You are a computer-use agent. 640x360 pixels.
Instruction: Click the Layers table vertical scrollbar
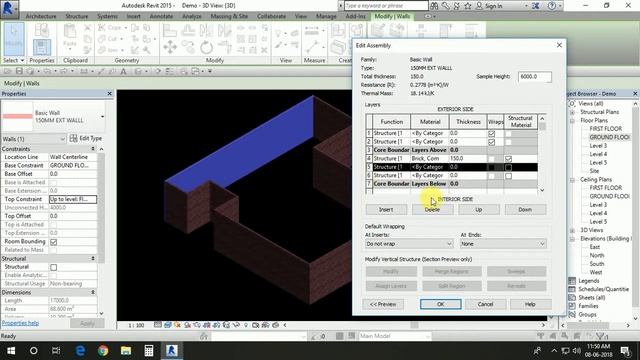point(542,154)
